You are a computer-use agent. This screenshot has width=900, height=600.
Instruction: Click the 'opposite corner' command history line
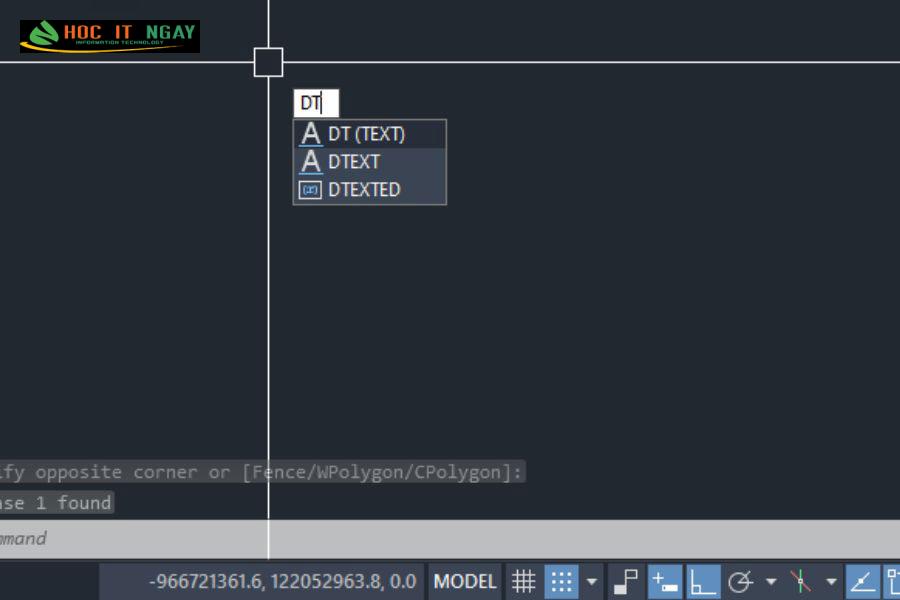pos(262,472)
